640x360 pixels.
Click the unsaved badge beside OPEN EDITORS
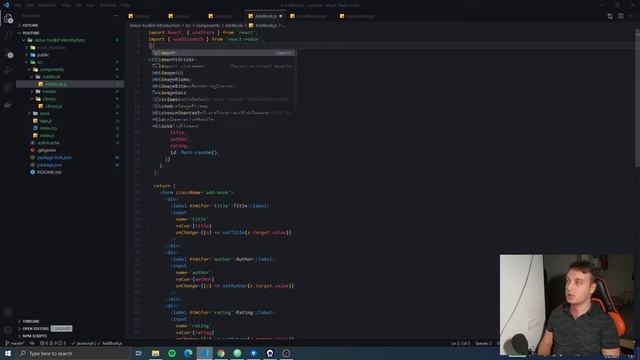coord(61,329)
